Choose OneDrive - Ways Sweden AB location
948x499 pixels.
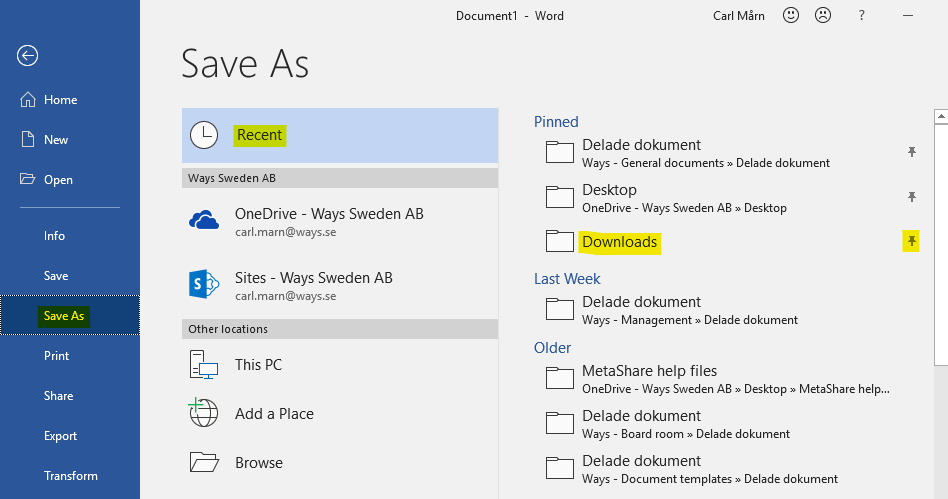340,222
